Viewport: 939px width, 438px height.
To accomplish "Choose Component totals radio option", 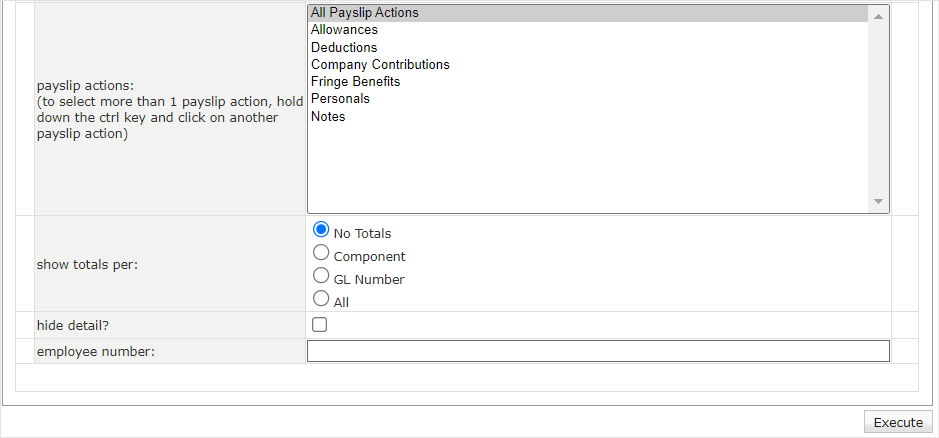I will pyautogui.click(x=321, y=252).
